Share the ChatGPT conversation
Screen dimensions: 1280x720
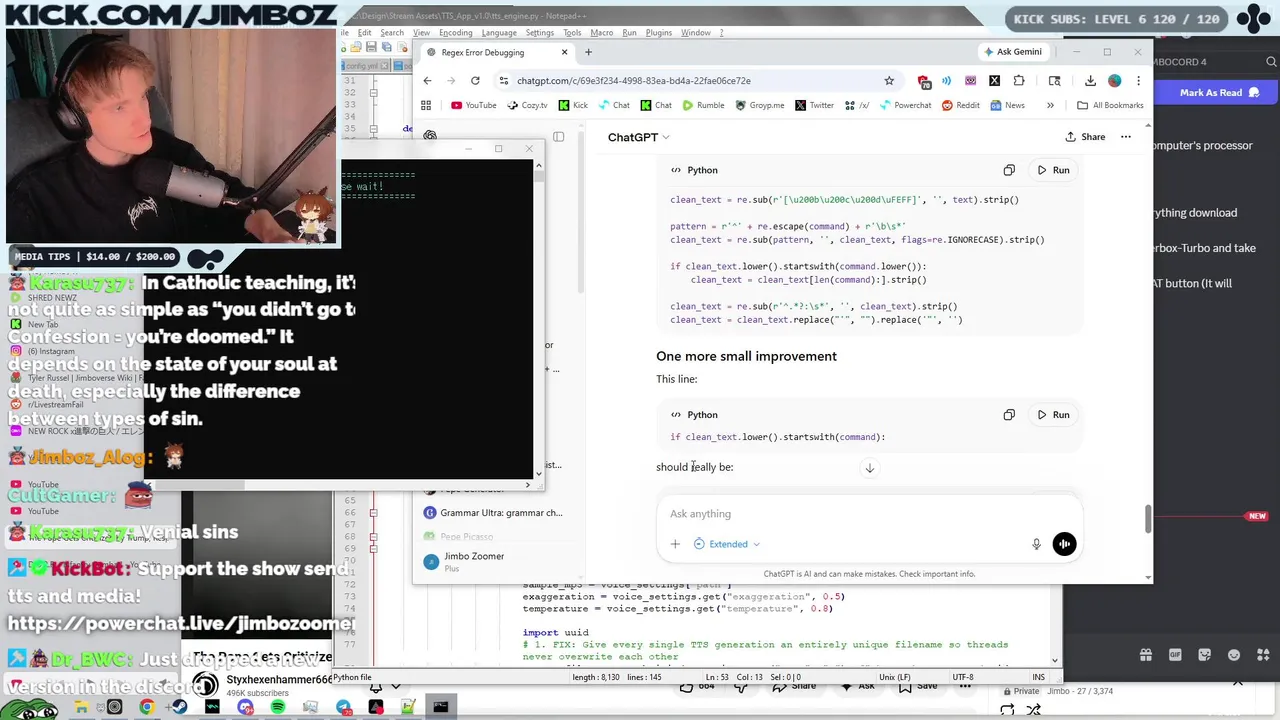(1085, 137)
